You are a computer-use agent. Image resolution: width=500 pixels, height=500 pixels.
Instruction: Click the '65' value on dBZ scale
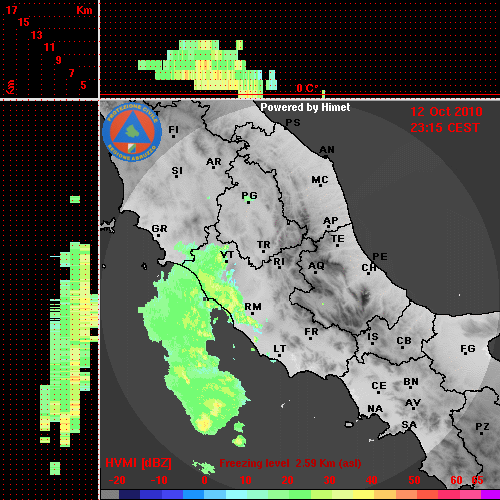pos(477,480)
